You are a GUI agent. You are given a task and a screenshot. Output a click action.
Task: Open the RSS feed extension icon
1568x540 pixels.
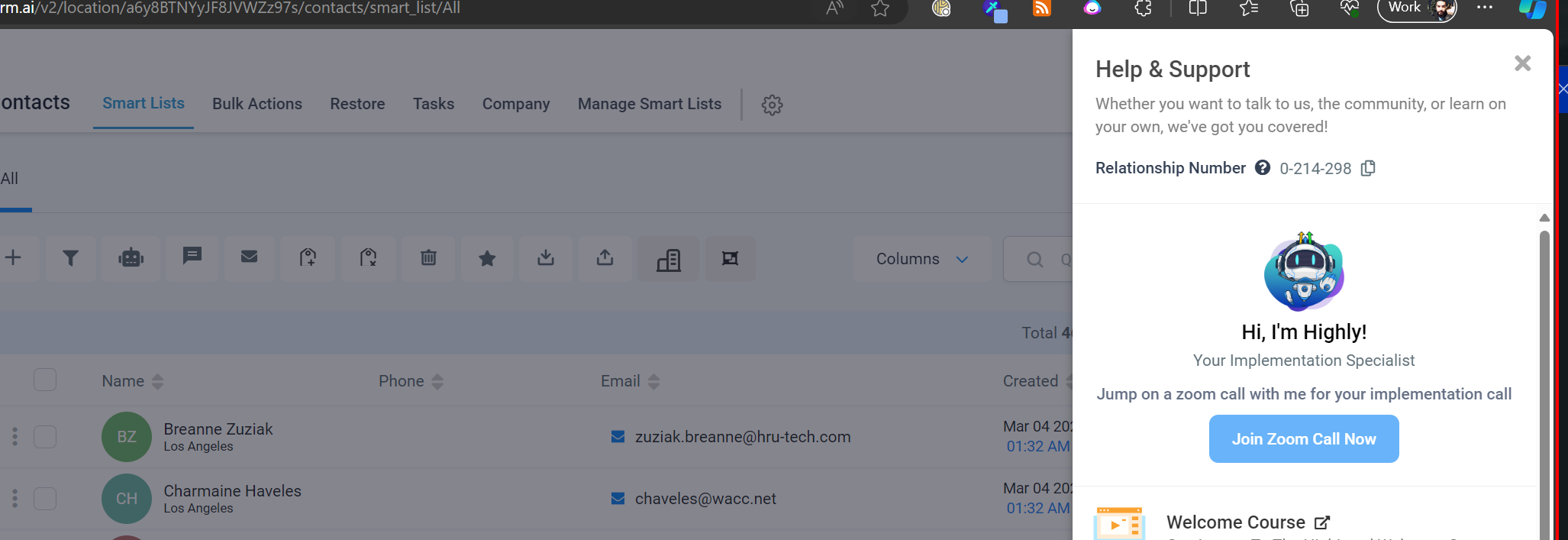click(x=1042, y=8)
